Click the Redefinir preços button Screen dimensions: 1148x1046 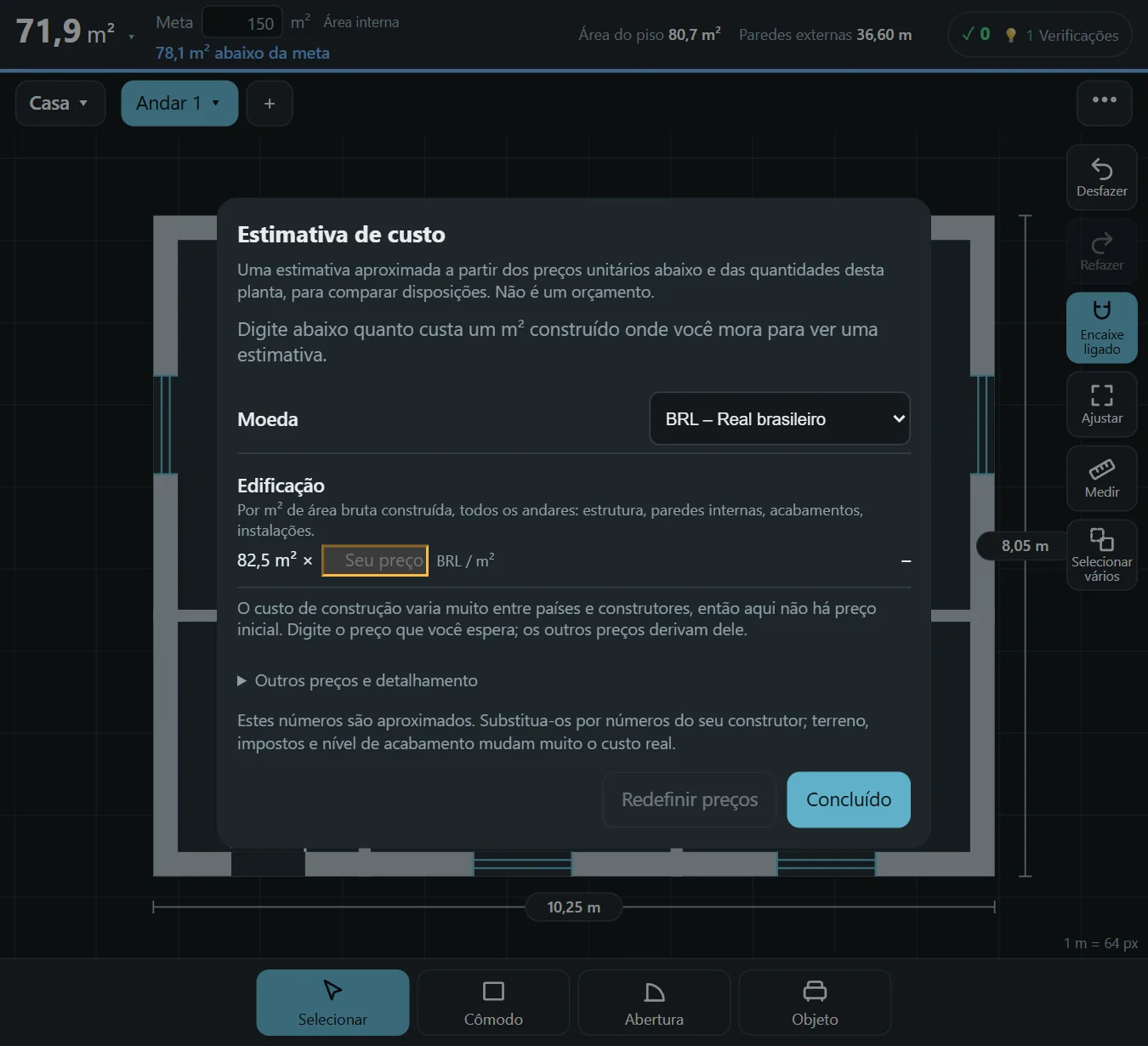(690, 799)
